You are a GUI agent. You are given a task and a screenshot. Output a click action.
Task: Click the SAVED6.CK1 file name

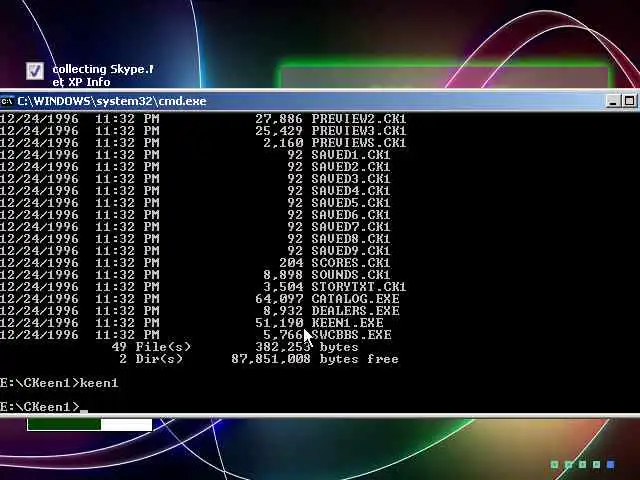pyautogui.click(x=351, y=215)
